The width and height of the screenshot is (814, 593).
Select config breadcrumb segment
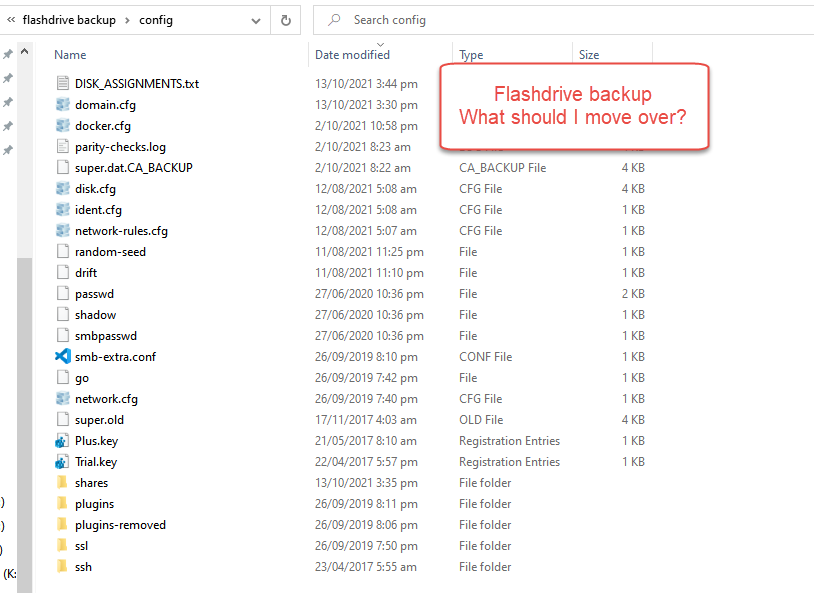pyautogui.click(x=156, y=20)
